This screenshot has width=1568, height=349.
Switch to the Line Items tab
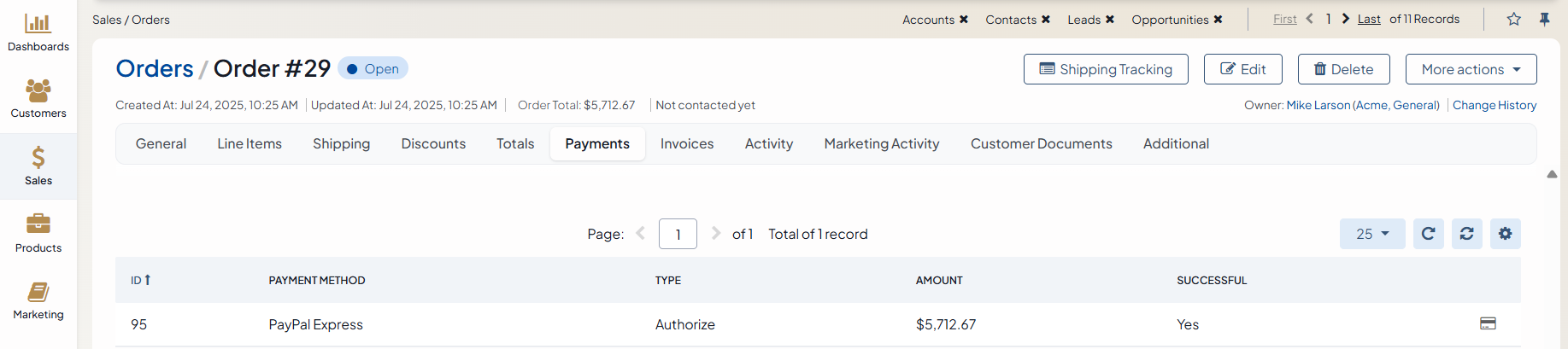coord(250,143)
